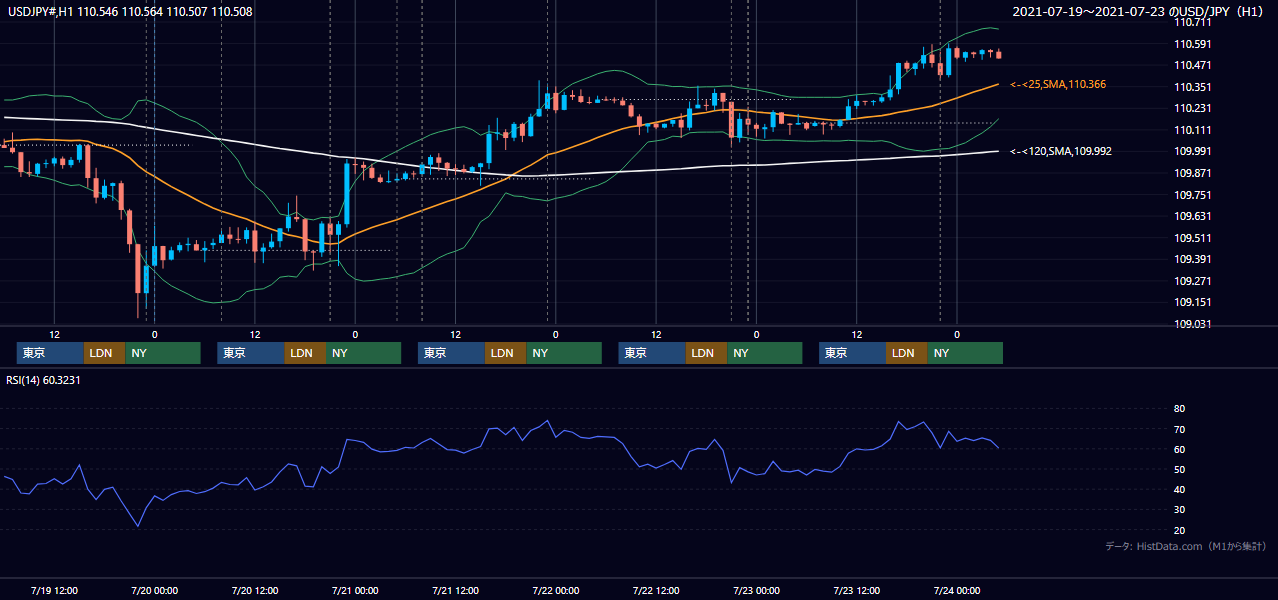Image resolution: width=1278 pixels, height=600 pixels.
Task: Click price axis value 109.391
Action: tap(1192, 259)
